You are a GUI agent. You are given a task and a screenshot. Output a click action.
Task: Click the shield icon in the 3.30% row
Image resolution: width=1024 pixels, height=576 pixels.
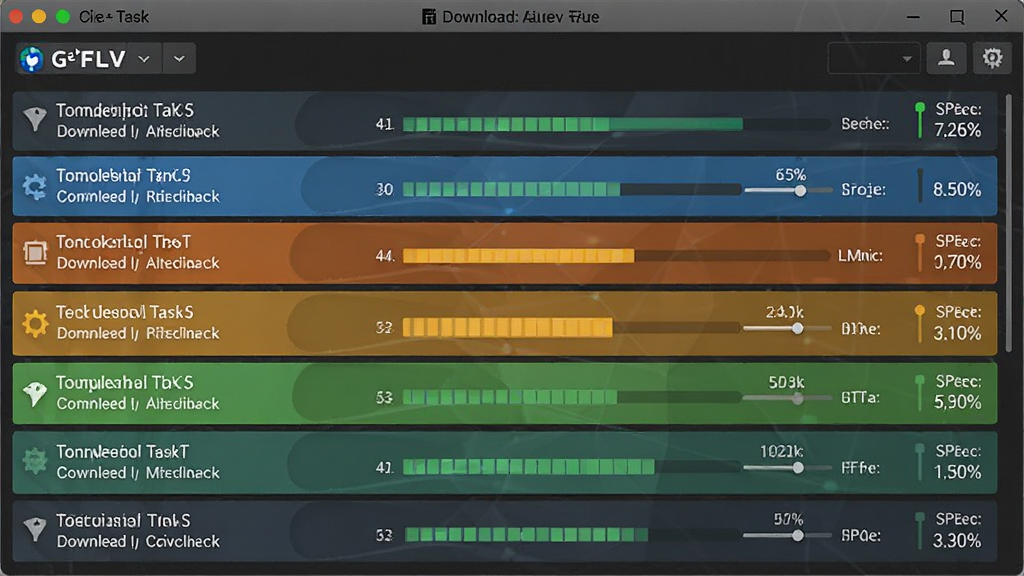35,530
